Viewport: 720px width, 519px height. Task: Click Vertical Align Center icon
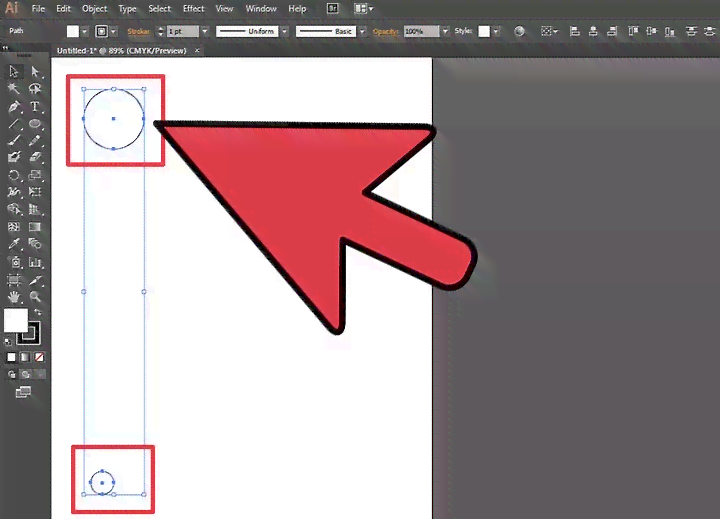click(652, 31)
